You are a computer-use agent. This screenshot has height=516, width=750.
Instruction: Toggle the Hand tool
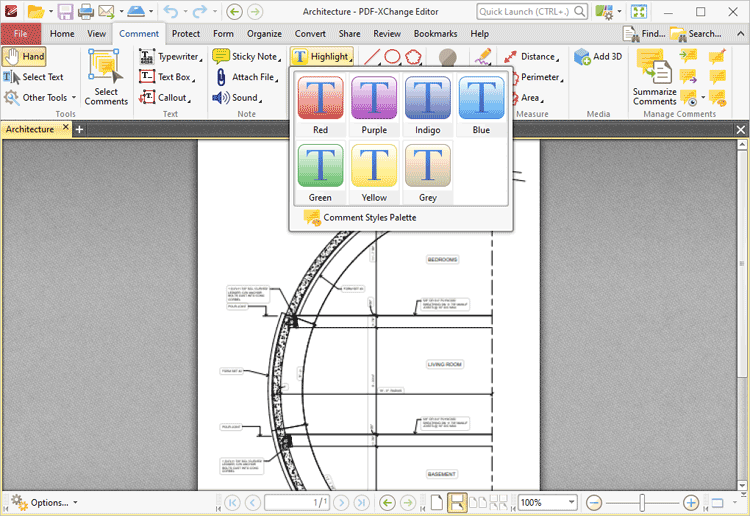(25, 57)
